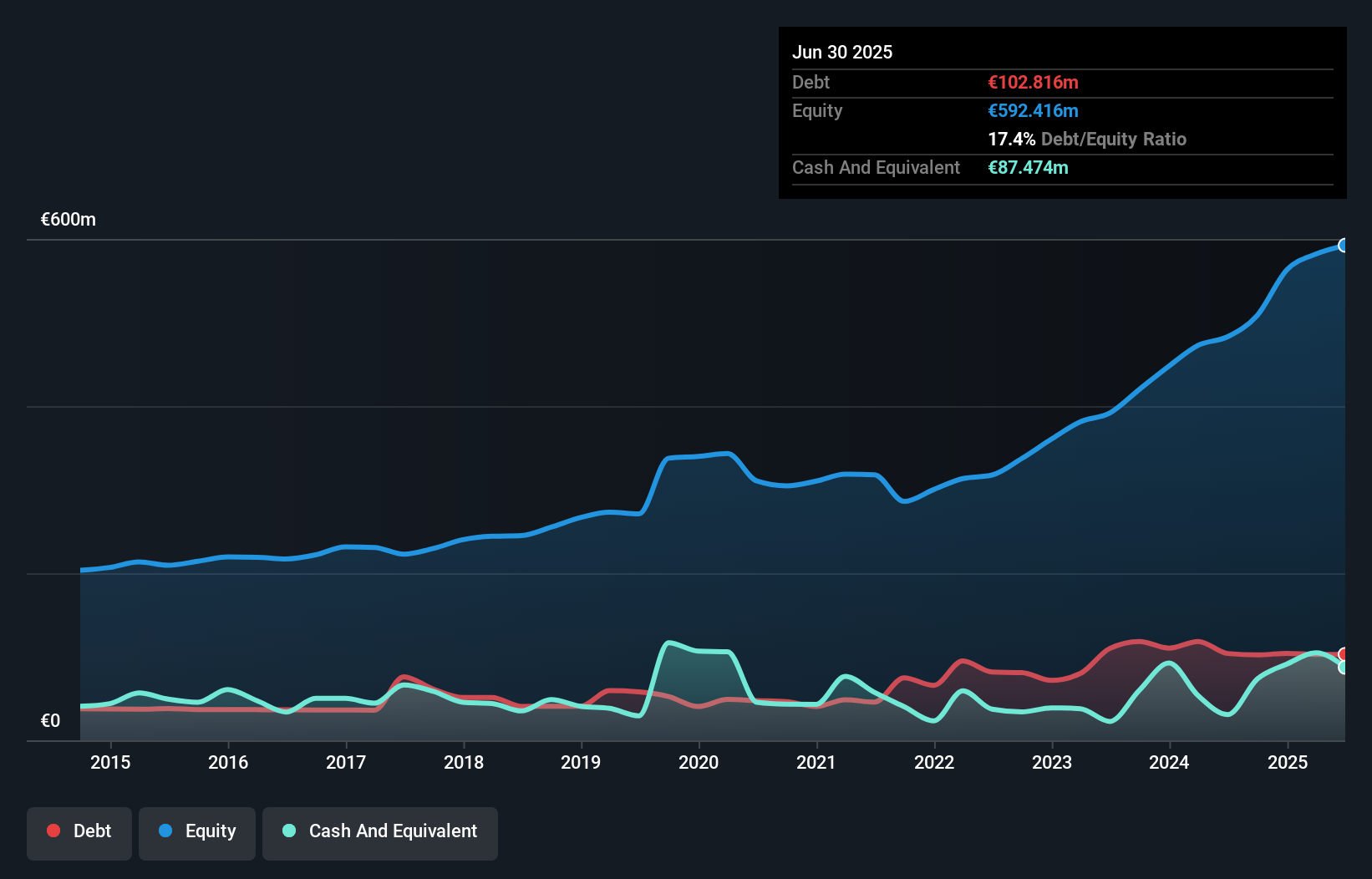
Task: Click the blue Equity legend dot
Action: 165,831
